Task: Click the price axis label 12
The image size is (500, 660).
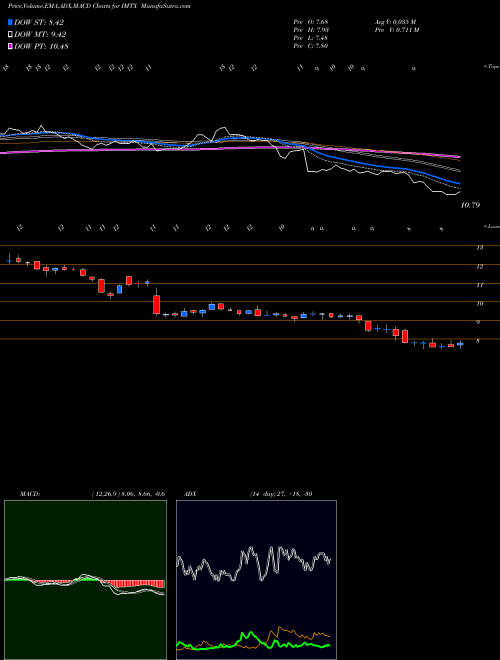Action: pos(479,266)
